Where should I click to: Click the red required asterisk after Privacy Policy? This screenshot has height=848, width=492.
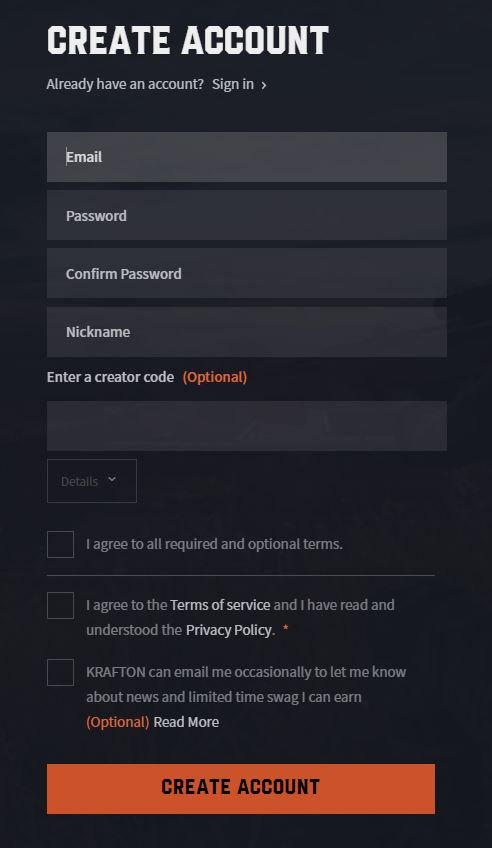pos(285,628)
